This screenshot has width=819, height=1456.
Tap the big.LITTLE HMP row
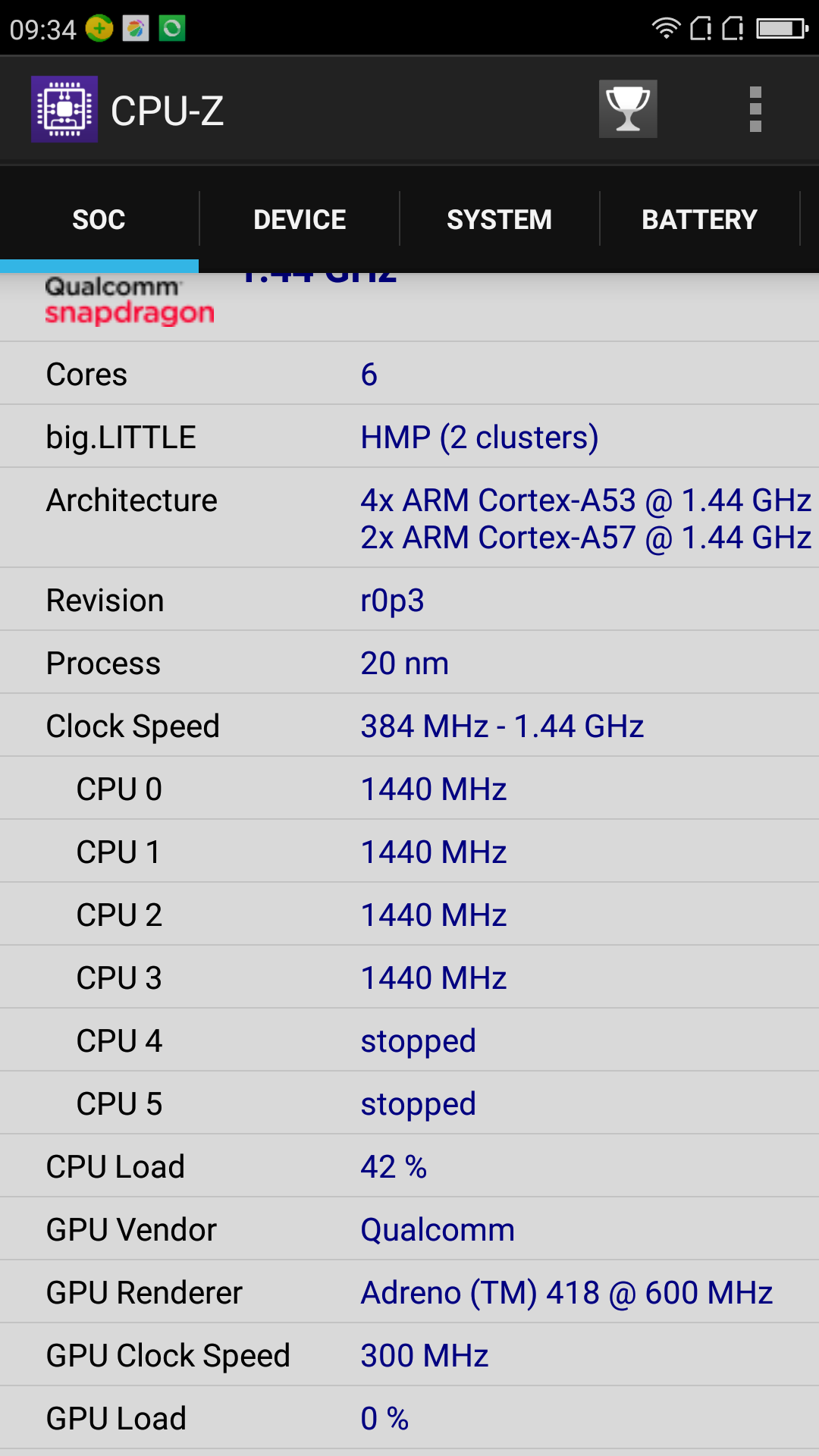tap(409, 437)
